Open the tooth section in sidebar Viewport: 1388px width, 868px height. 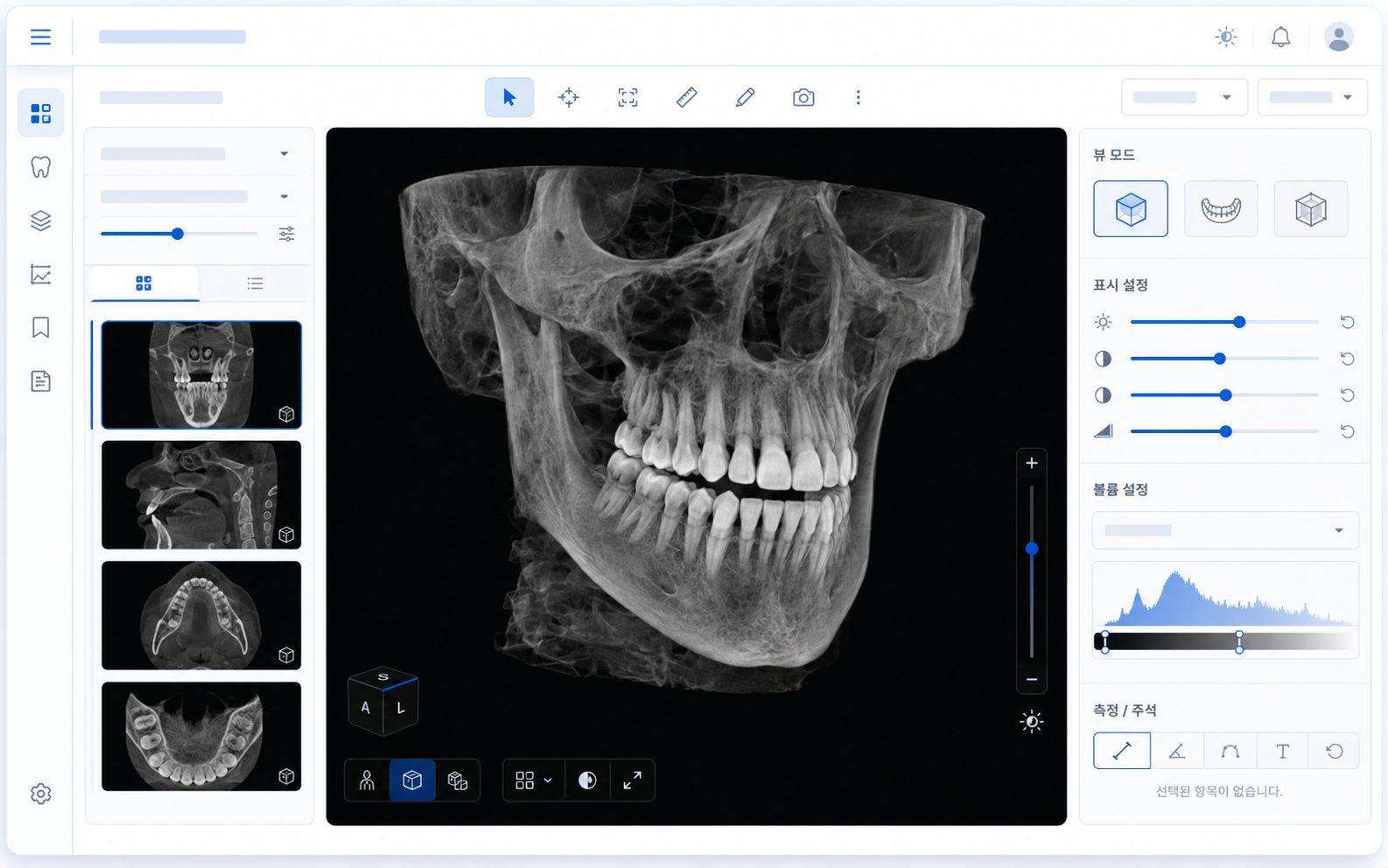(40, 167)
